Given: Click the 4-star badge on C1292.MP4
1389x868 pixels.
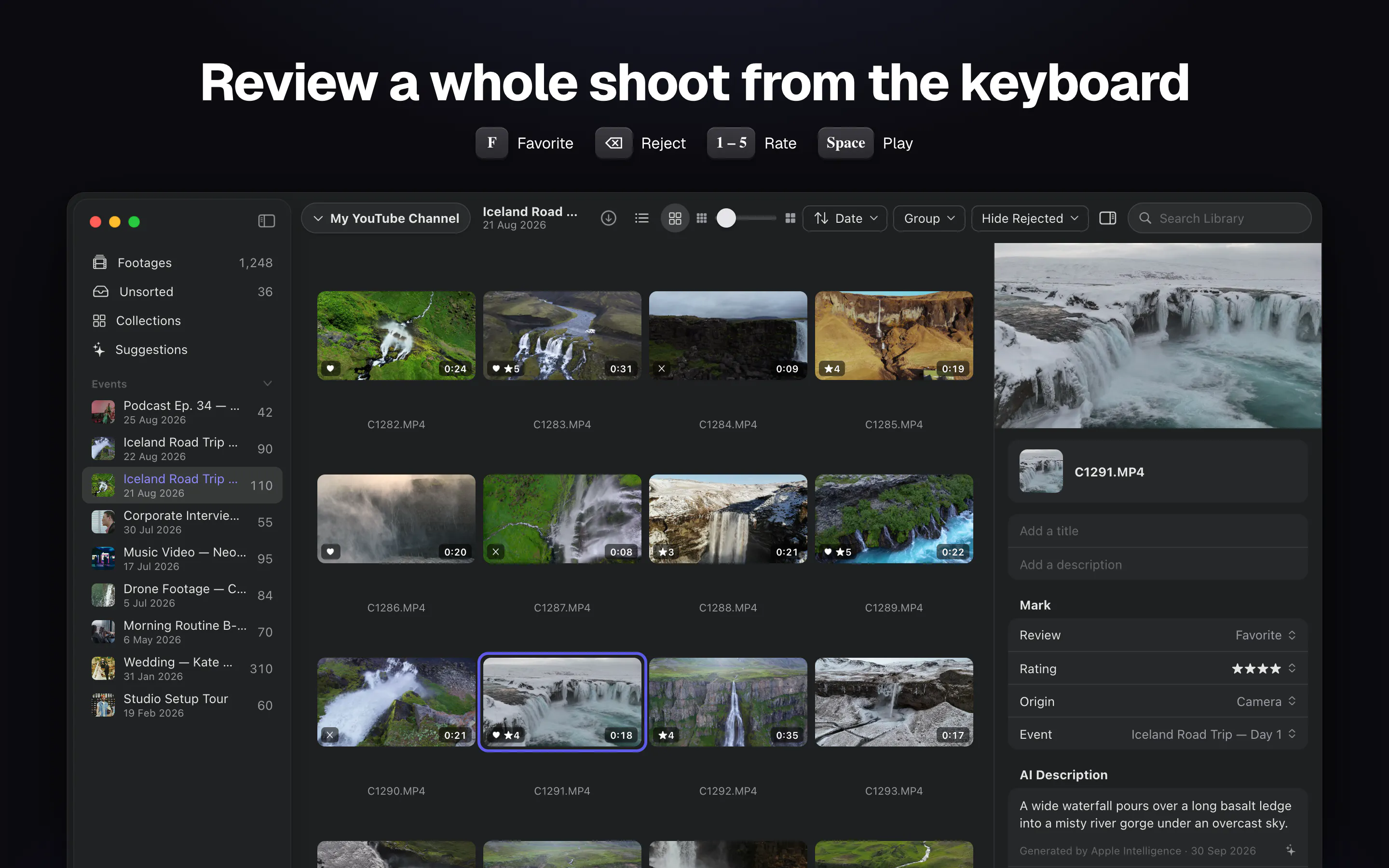Looking at the screenshot, I should coord(666,735).
